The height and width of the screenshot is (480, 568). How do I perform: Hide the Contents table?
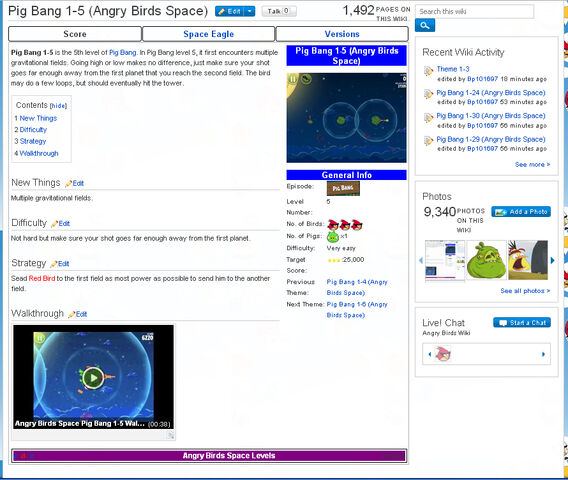[58, 106]
